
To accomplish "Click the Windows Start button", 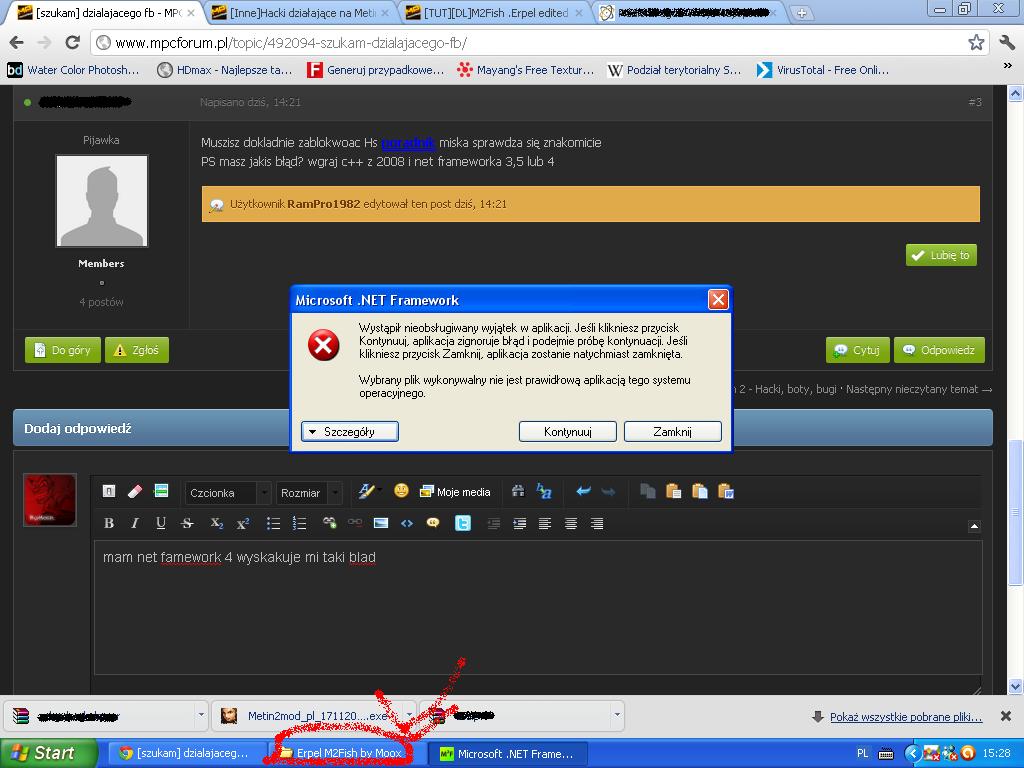I will 48,753.
